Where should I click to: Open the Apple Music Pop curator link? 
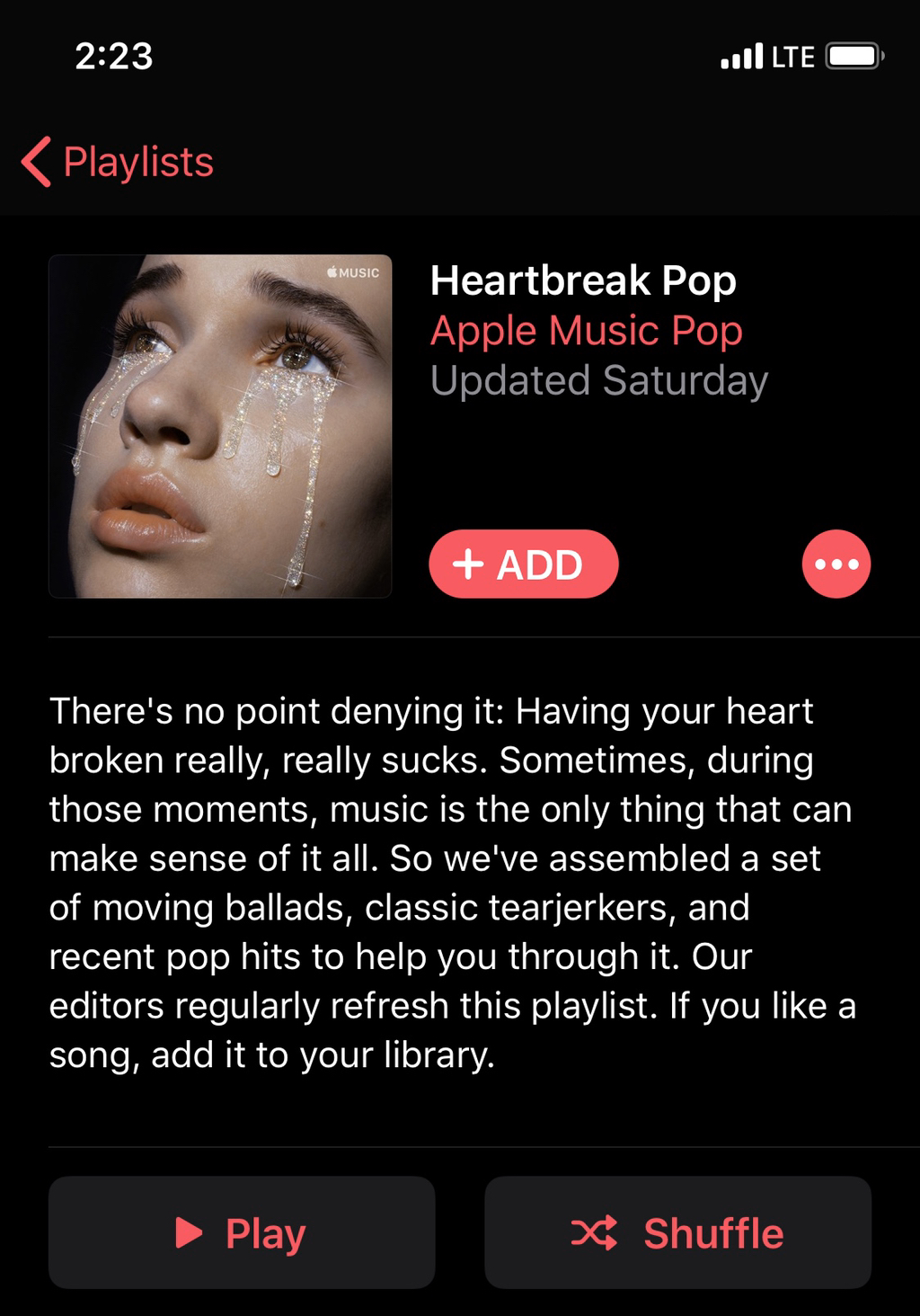[x=587, y=331]
